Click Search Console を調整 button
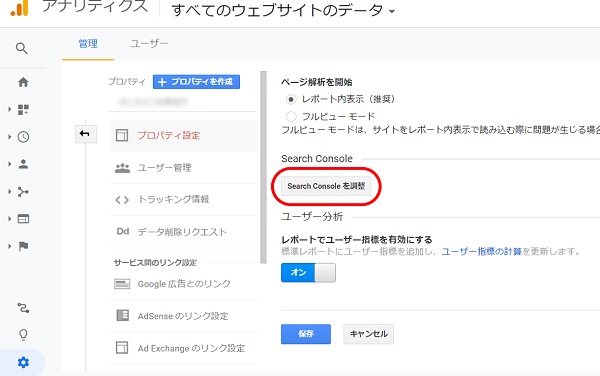 326,186
